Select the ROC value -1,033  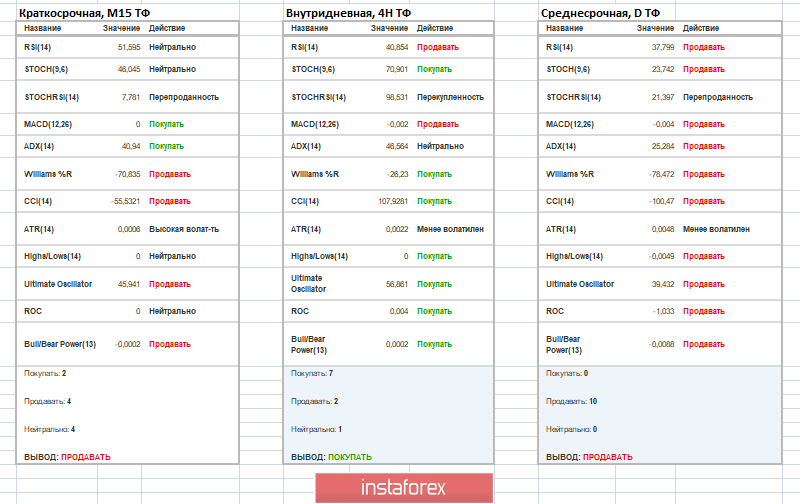664,311
